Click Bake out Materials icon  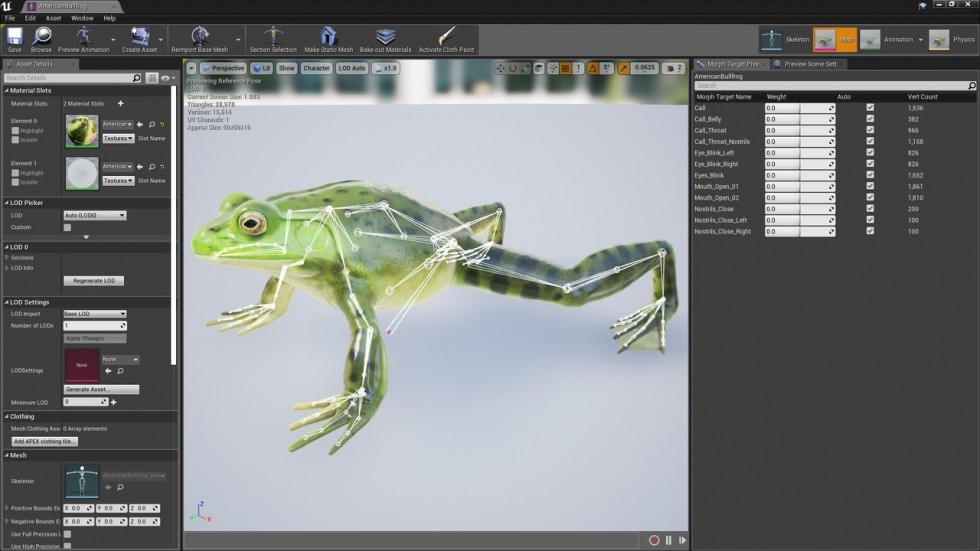point(385,39)
